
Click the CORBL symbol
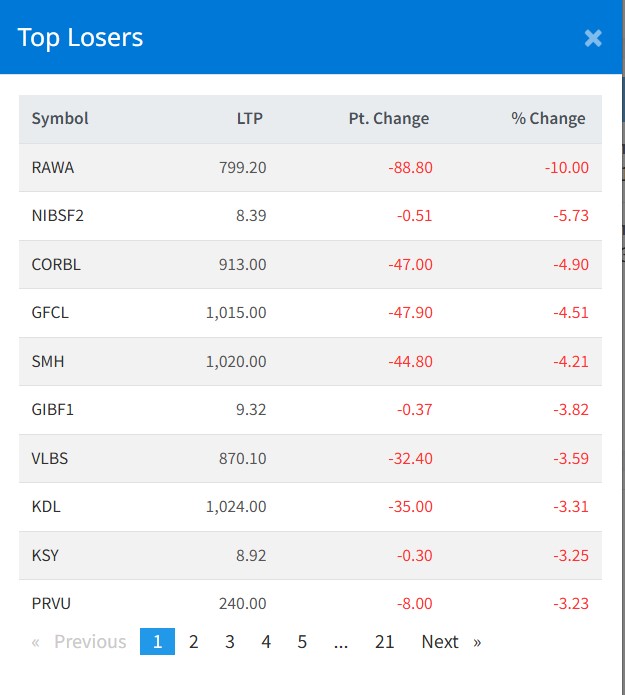coord(56,265)
